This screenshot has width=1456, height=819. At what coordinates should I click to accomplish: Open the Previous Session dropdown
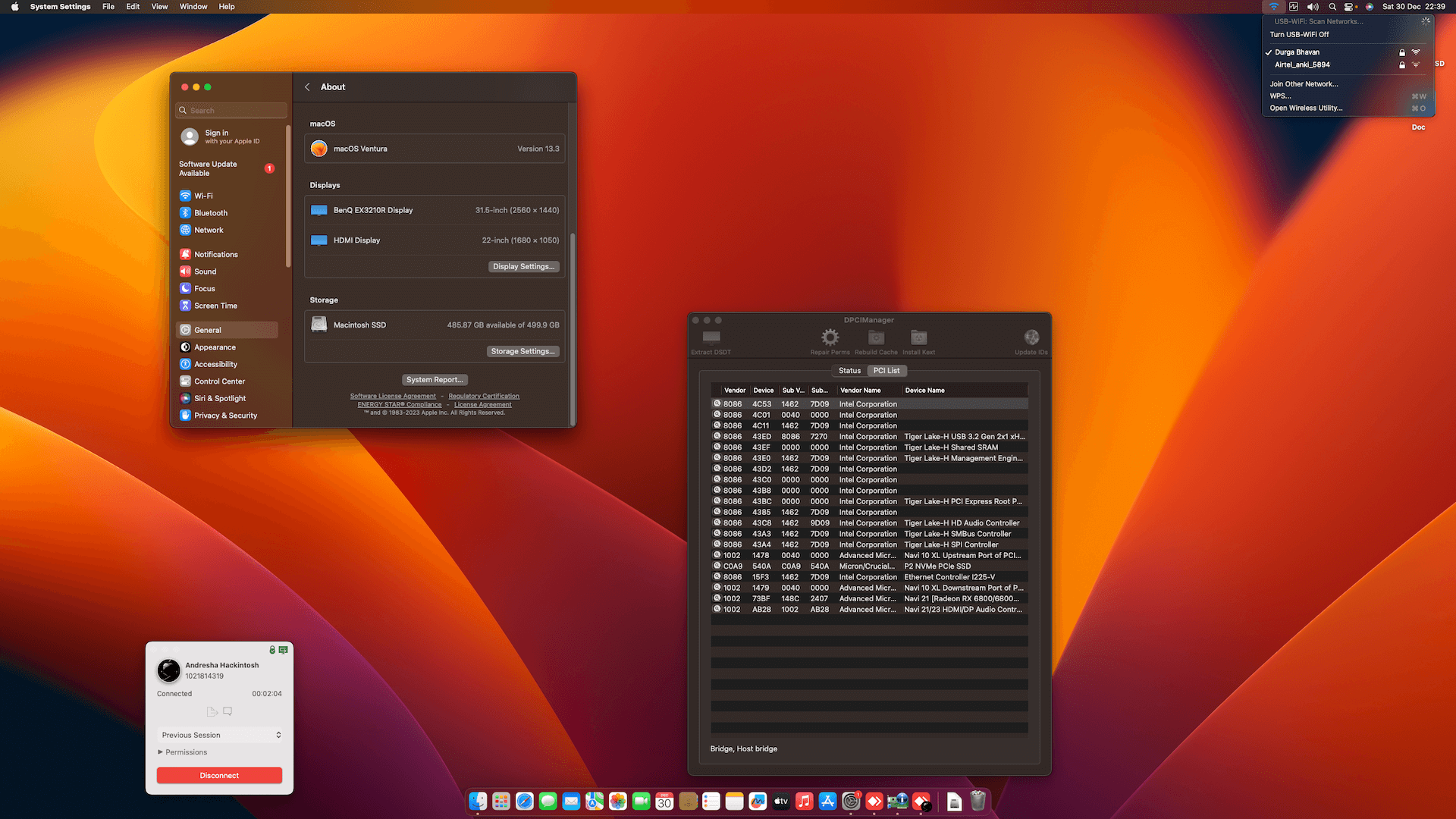pyautogui.click(x=219, y=735)
